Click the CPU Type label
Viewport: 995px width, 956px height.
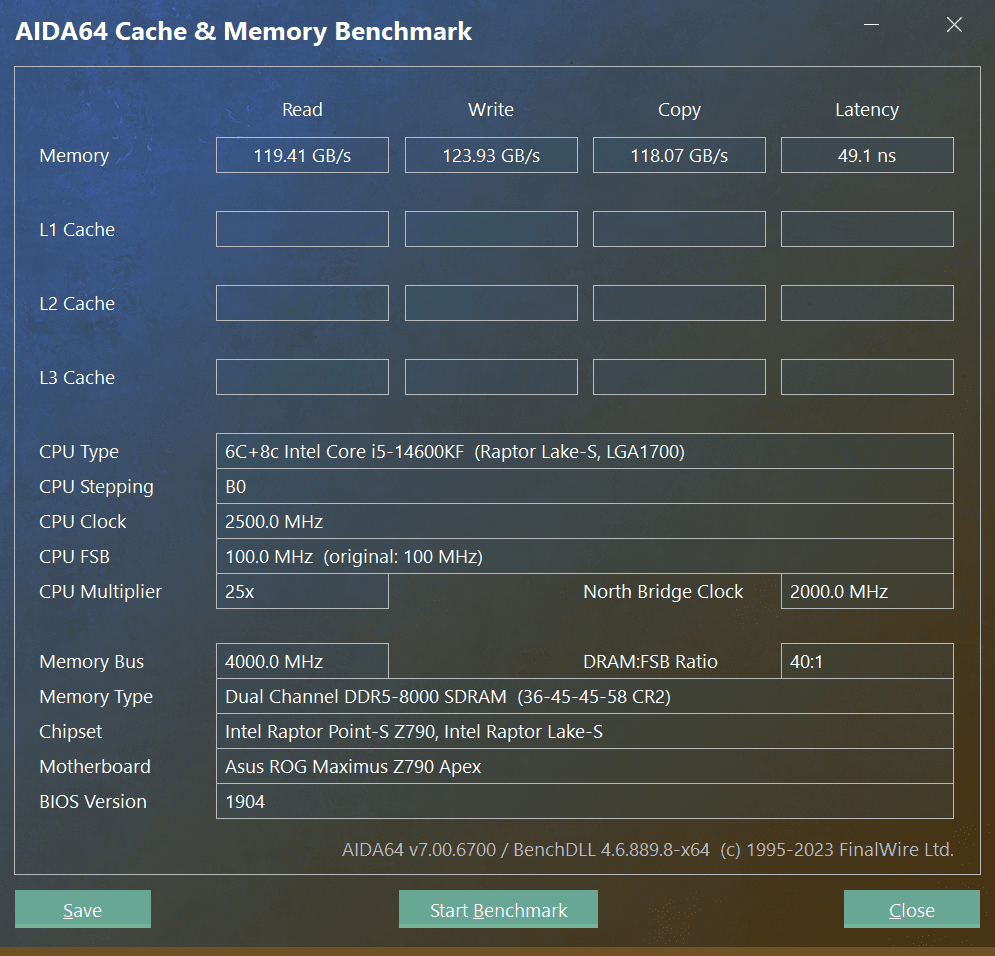pyautogui.click(x=79, y=452)
